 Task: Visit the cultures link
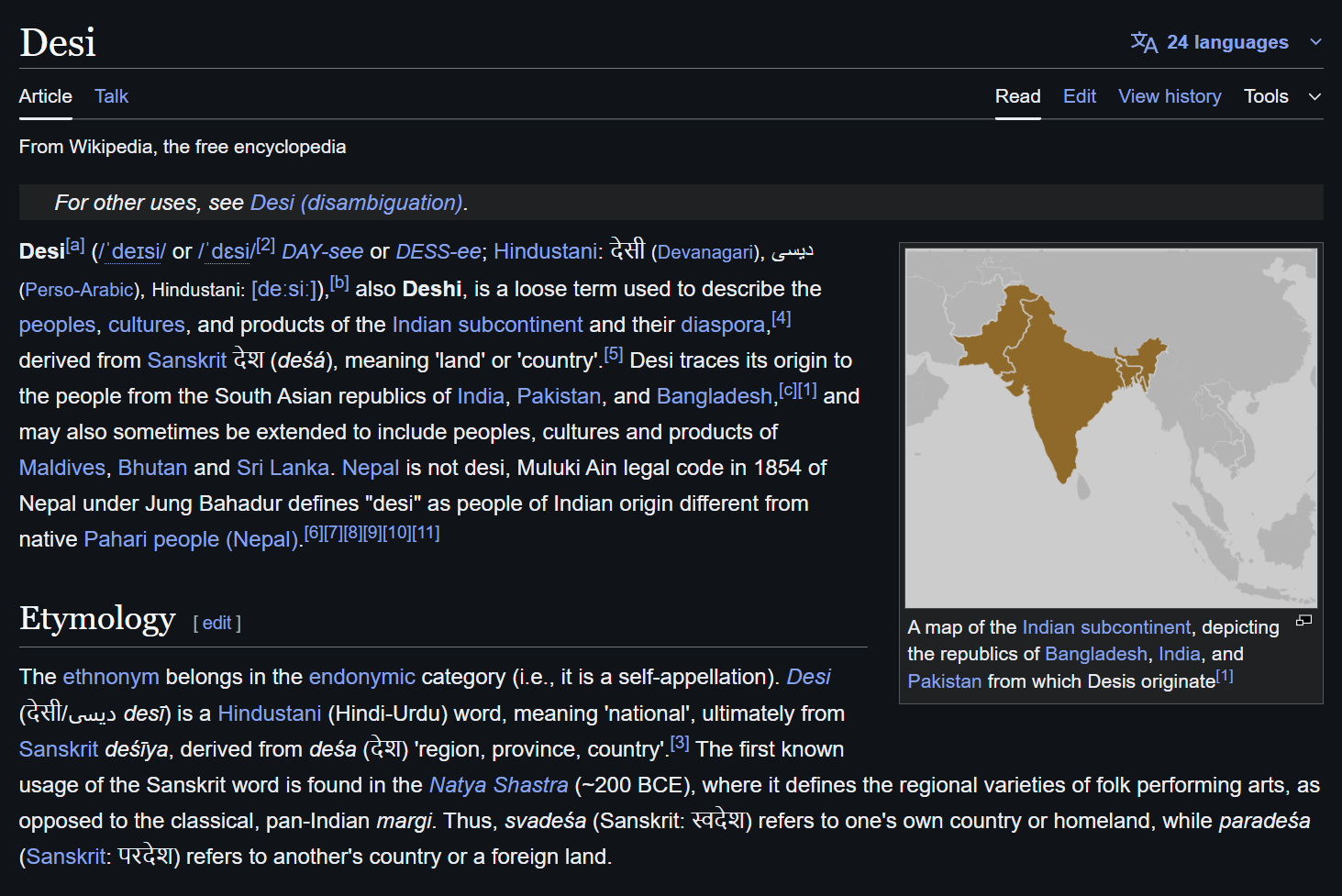click(x=147, y=325)
